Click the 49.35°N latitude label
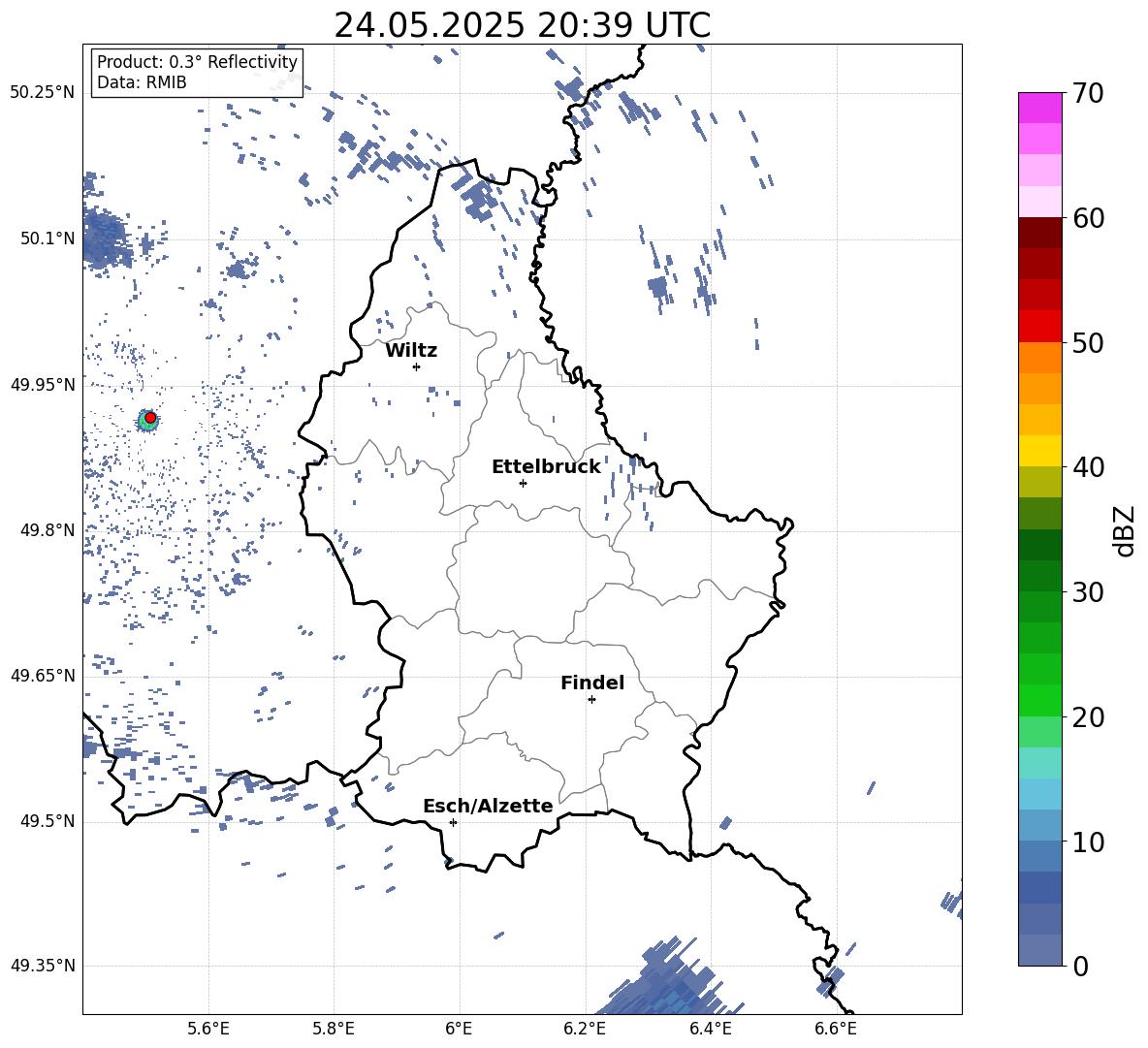 pyautogui.click(x=43, y=966)
